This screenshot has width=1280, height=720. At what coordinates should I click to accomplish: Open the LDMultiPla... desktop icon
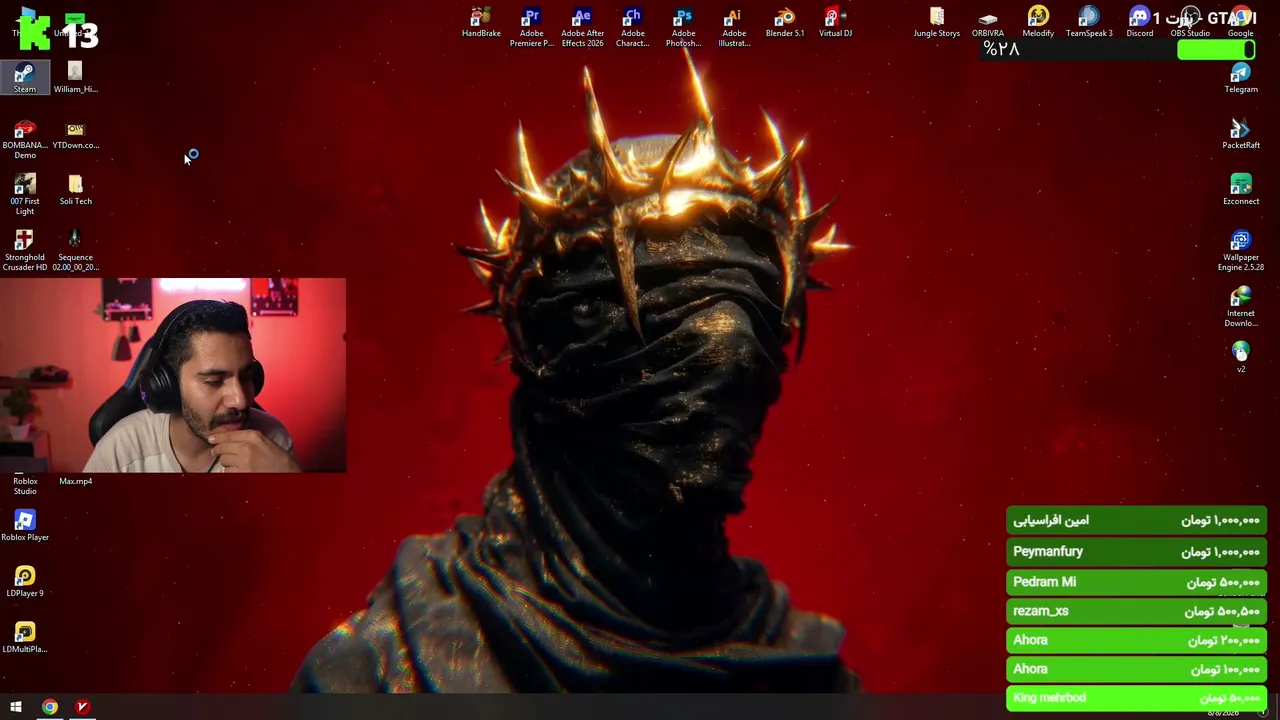pos(25,638)
